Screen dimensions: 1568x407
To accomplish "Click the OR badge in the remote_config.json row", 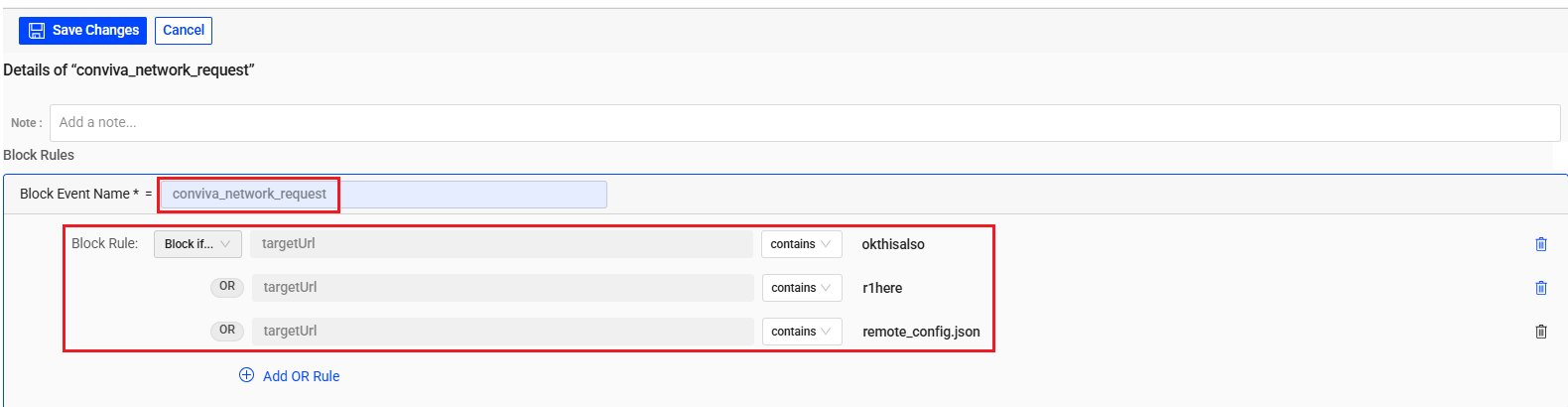I will tap(227, 331).
